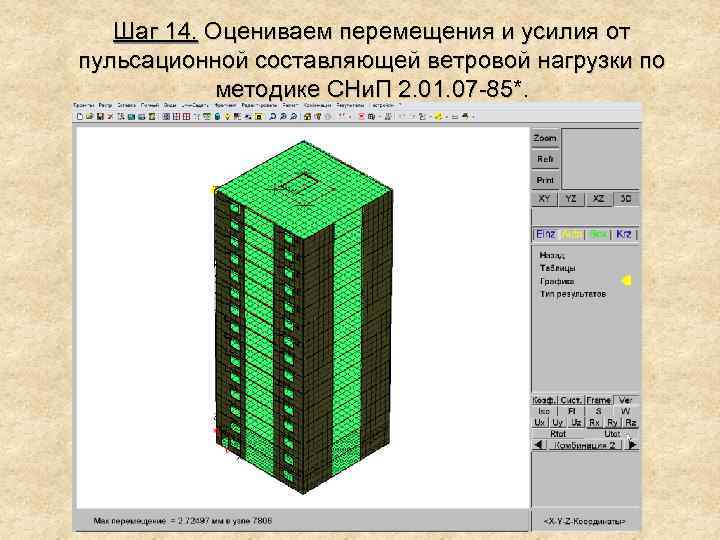Select the Ry rotation component
The image size is (720, 540).
612,422
